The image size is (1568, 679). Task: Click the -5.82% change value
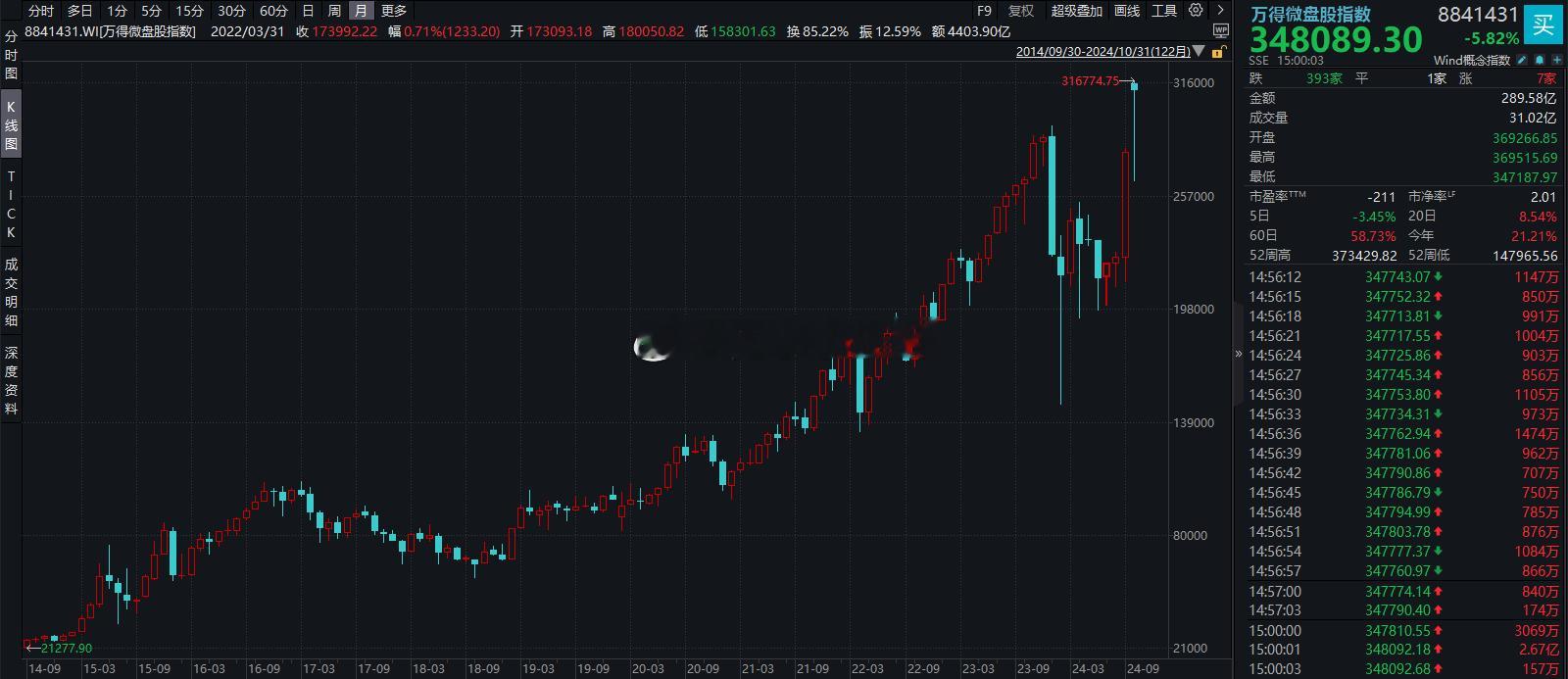point(1492,39)
